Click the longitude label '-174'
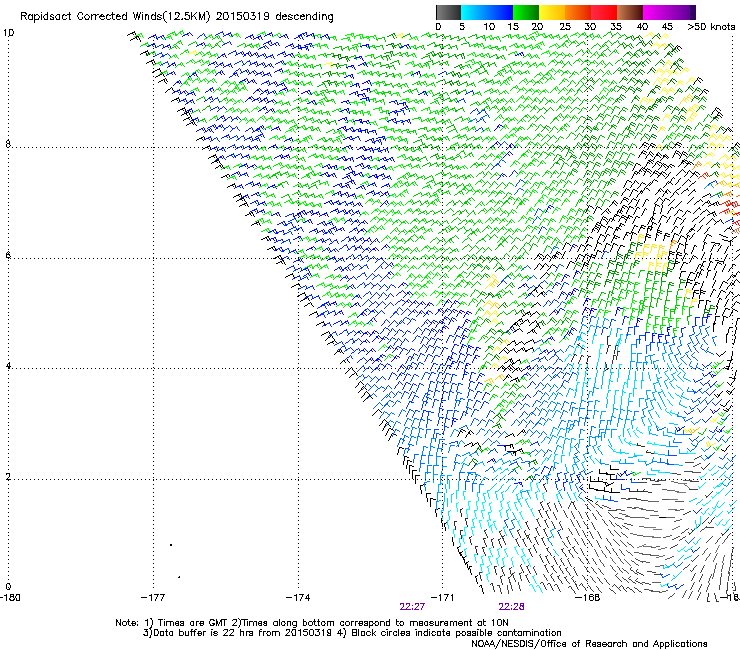This screenshot has width=740, height=650. pos(298,598)
